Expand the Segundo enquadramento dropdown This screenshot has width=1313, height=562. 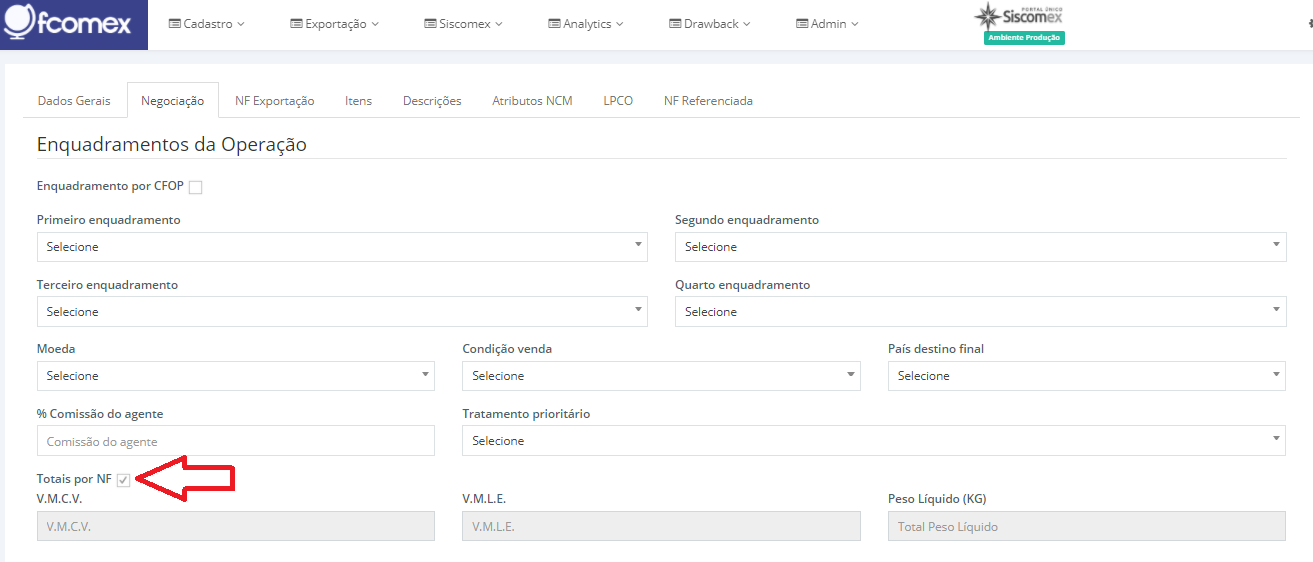[981, 247]
